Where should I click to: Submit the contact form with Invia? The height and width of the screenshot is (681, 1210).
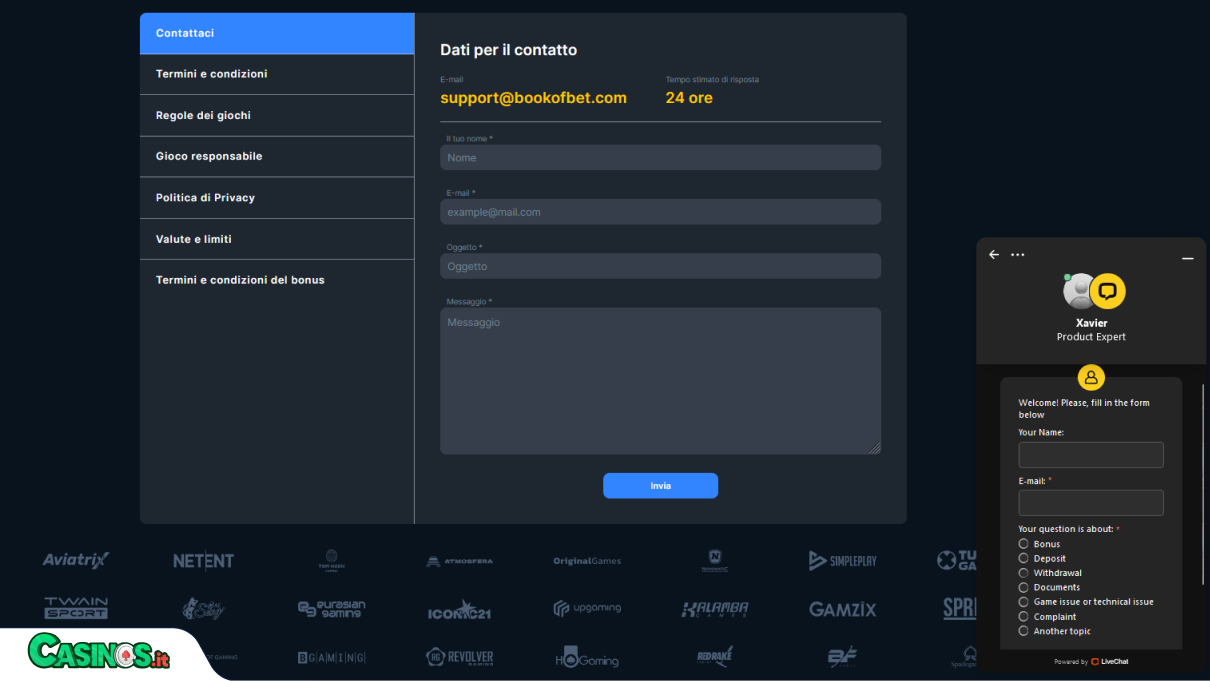point(660,485)
